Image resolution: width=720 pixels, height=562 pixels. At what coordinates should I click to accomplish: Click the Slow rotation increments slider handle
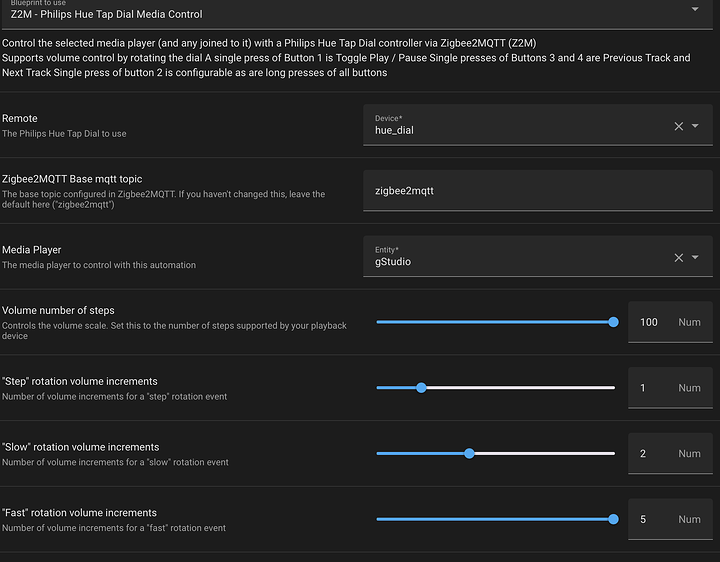[469, 453]
